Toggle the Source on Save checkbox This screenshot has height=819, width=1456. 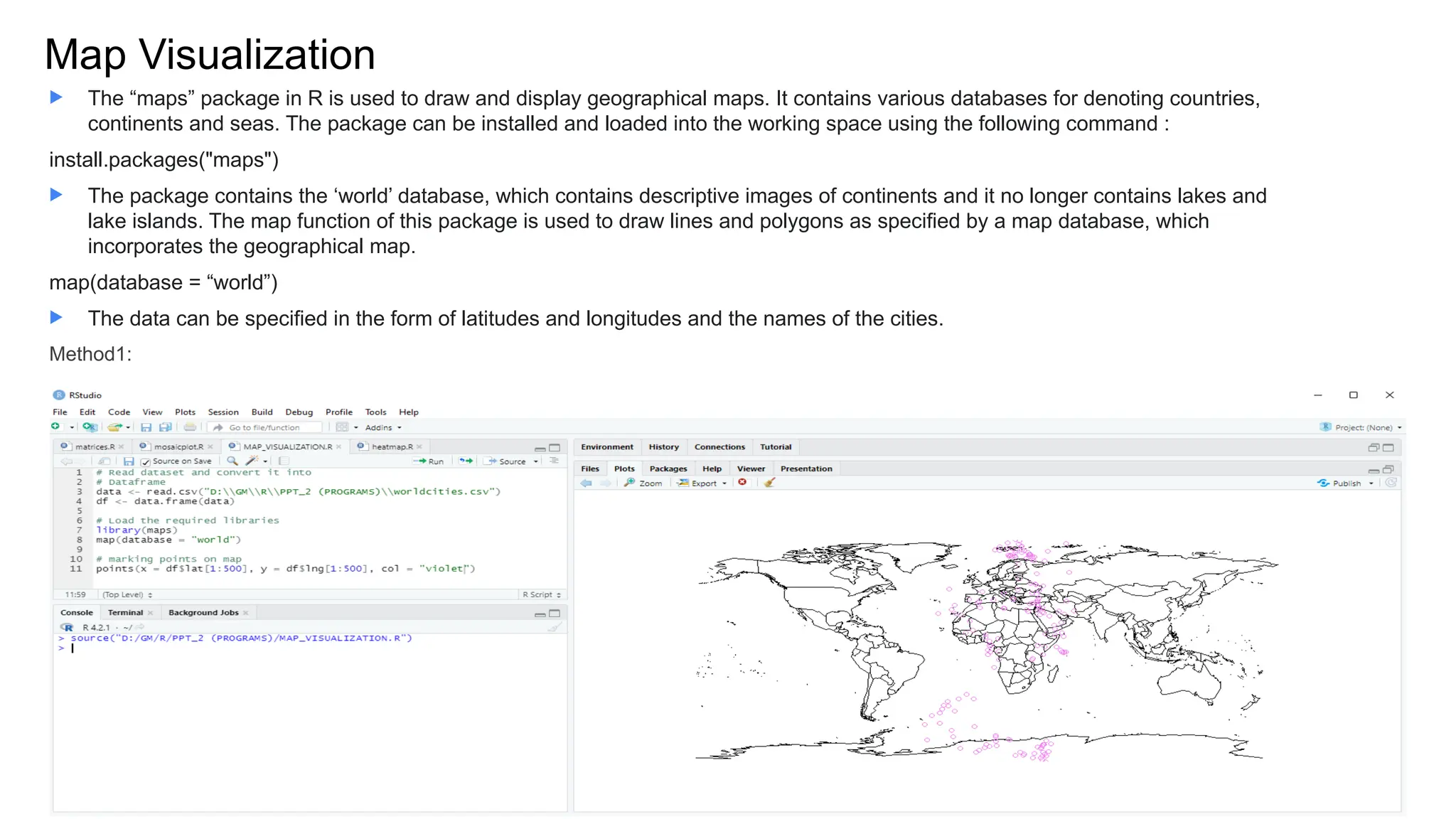(145, 462)
